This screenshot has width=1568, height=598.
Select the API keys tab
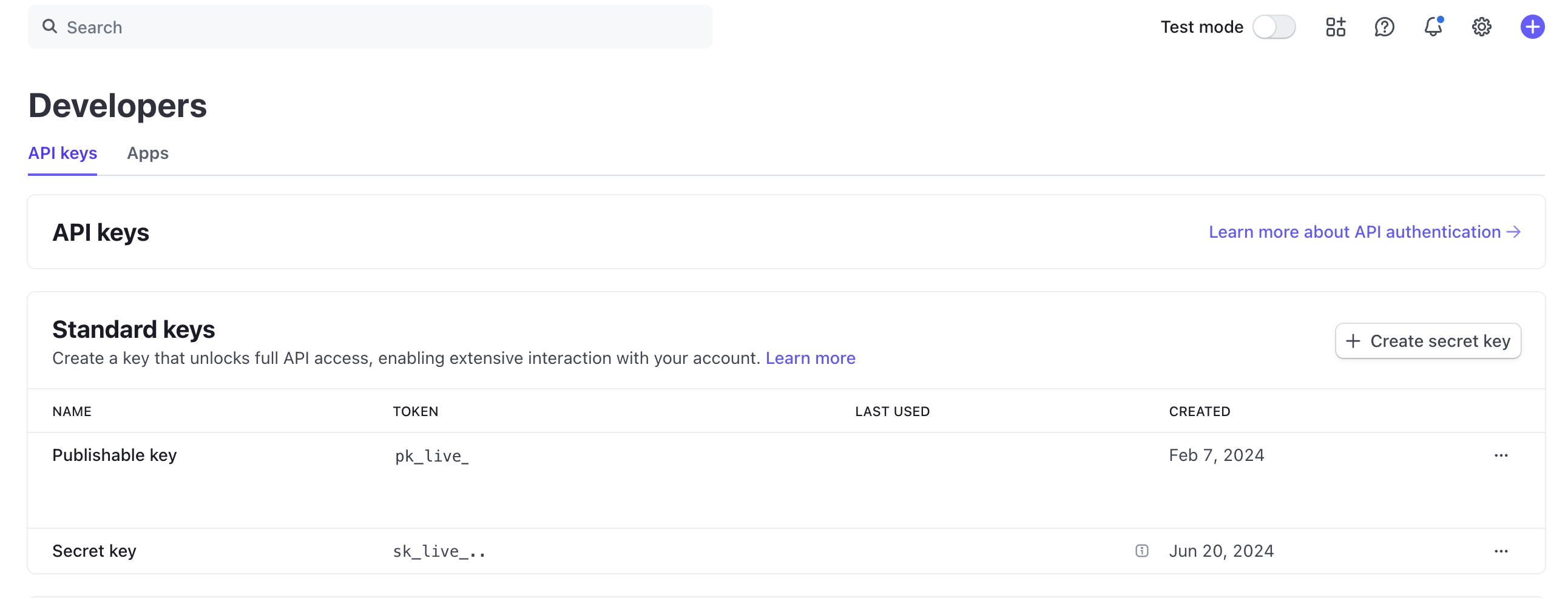coord(63,154)
